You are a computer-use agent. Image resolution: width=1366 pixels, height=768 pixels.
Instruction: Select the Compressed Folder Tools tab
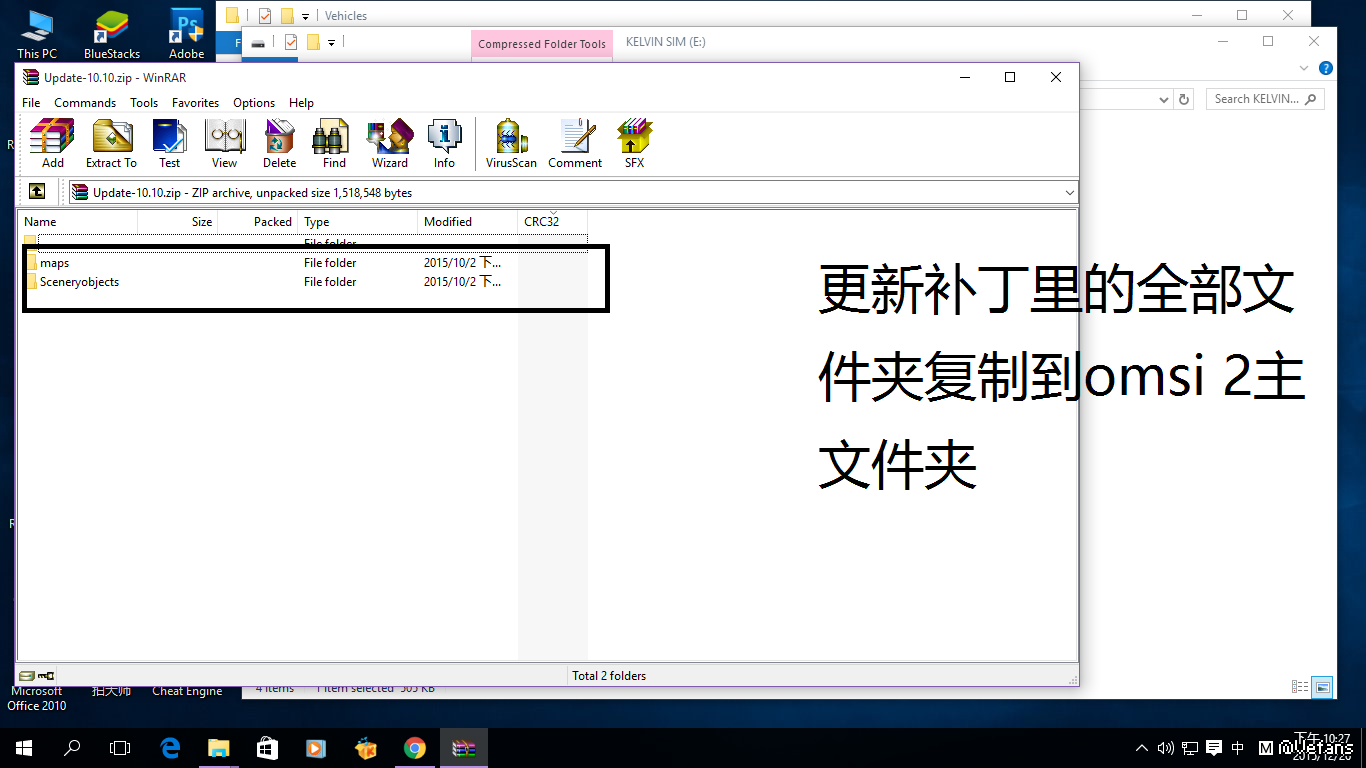click(542, 44)
